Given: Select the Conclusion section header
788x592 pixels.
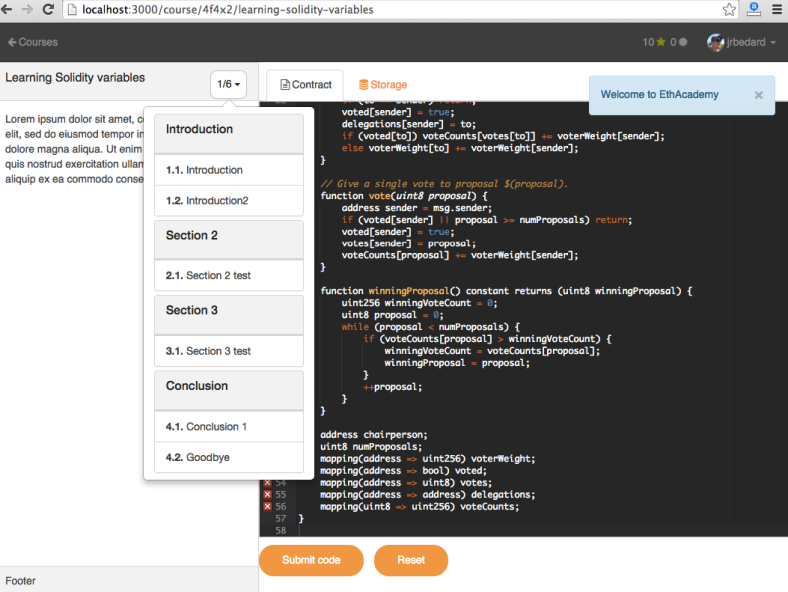Looking at the screenshot, I should [x=229, y=390].
